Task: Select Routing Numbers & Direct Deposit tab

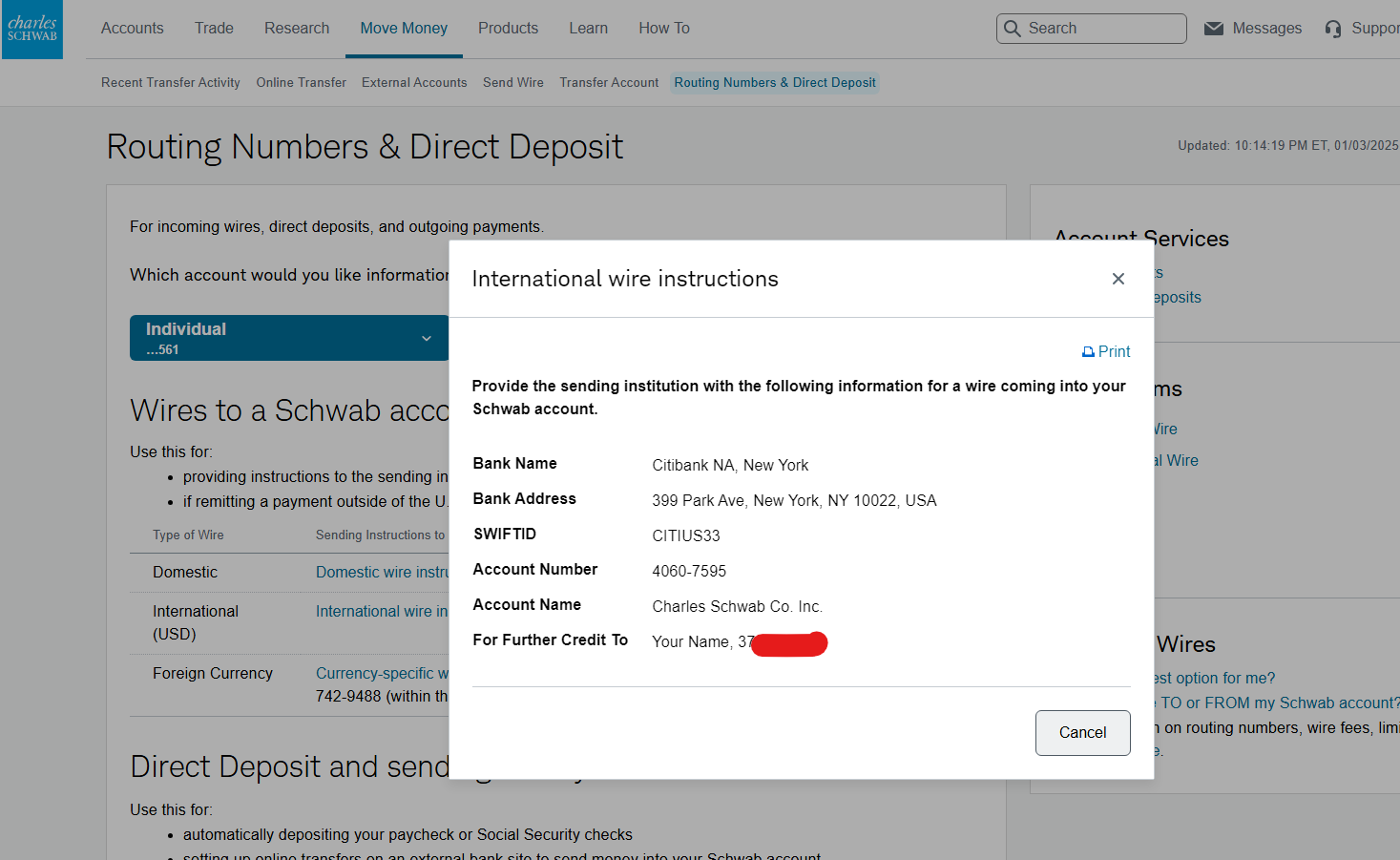Action: coord(775,83)
